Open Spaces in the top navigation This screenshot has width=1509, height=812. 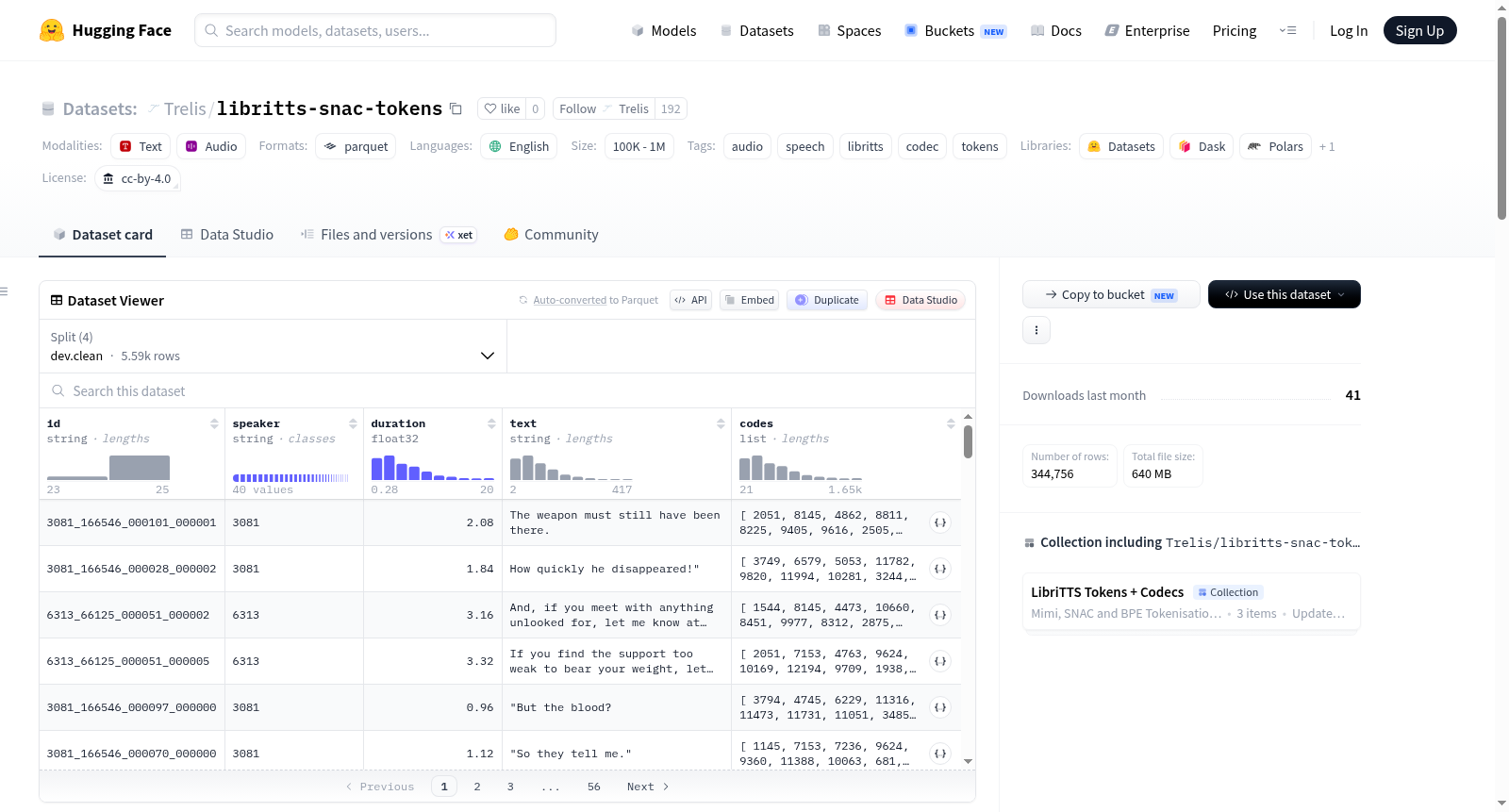pos(850,30)
